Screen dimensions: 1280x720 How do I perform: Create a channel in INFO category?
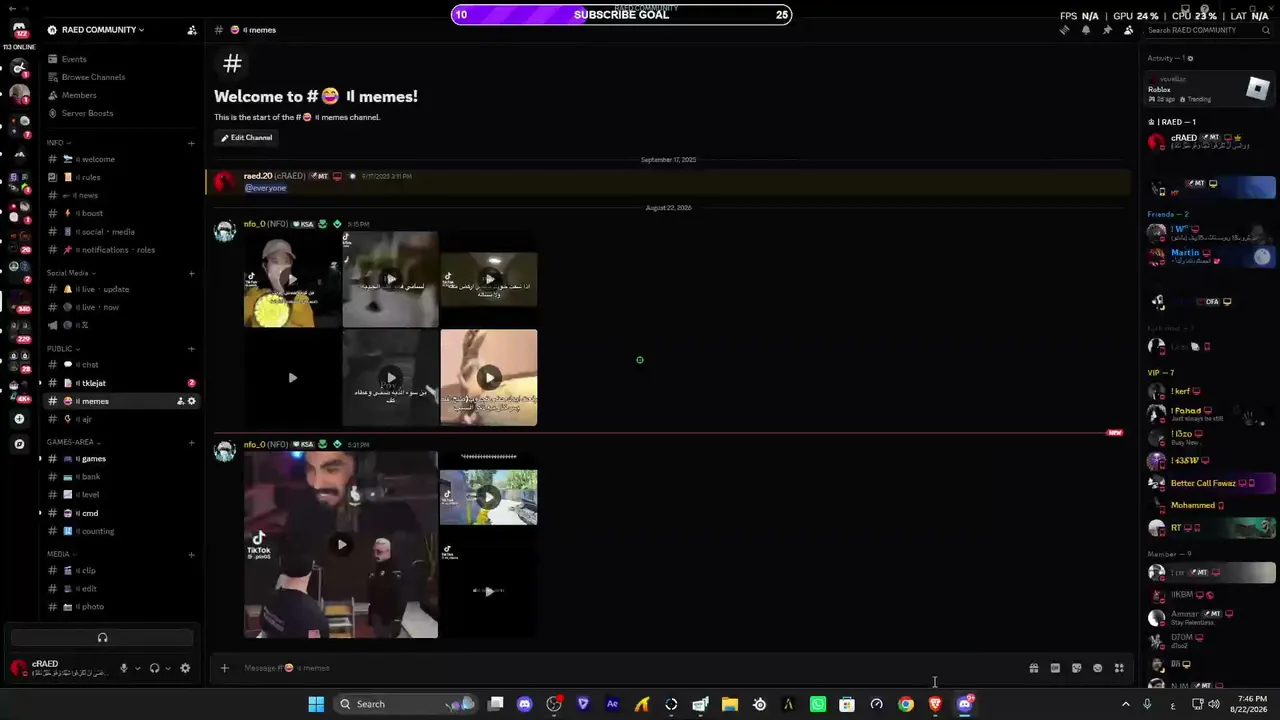click(191, 143)
